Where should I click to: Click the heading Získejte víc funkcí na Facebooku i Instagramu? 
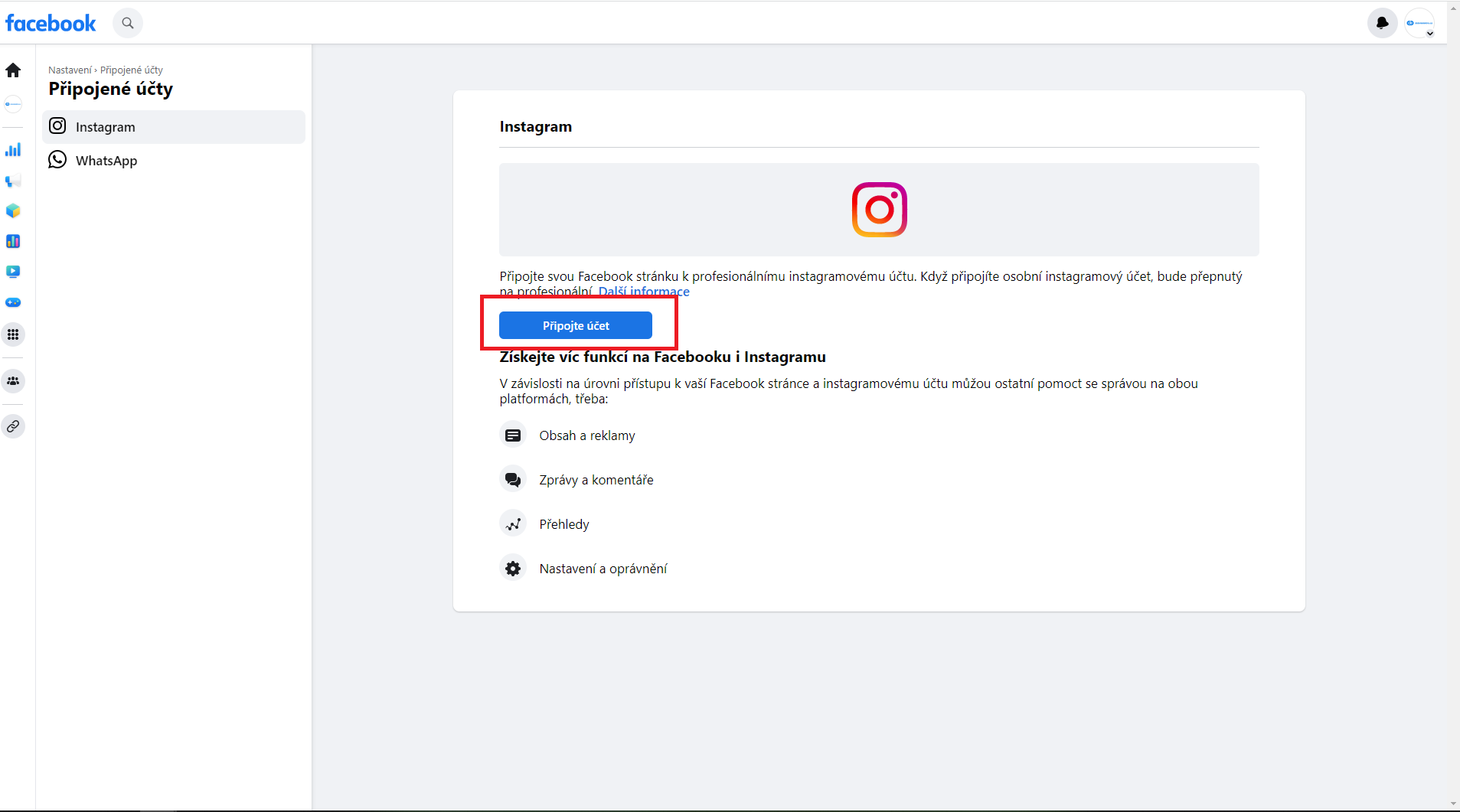pyautogui.click(x=663, y=357)
